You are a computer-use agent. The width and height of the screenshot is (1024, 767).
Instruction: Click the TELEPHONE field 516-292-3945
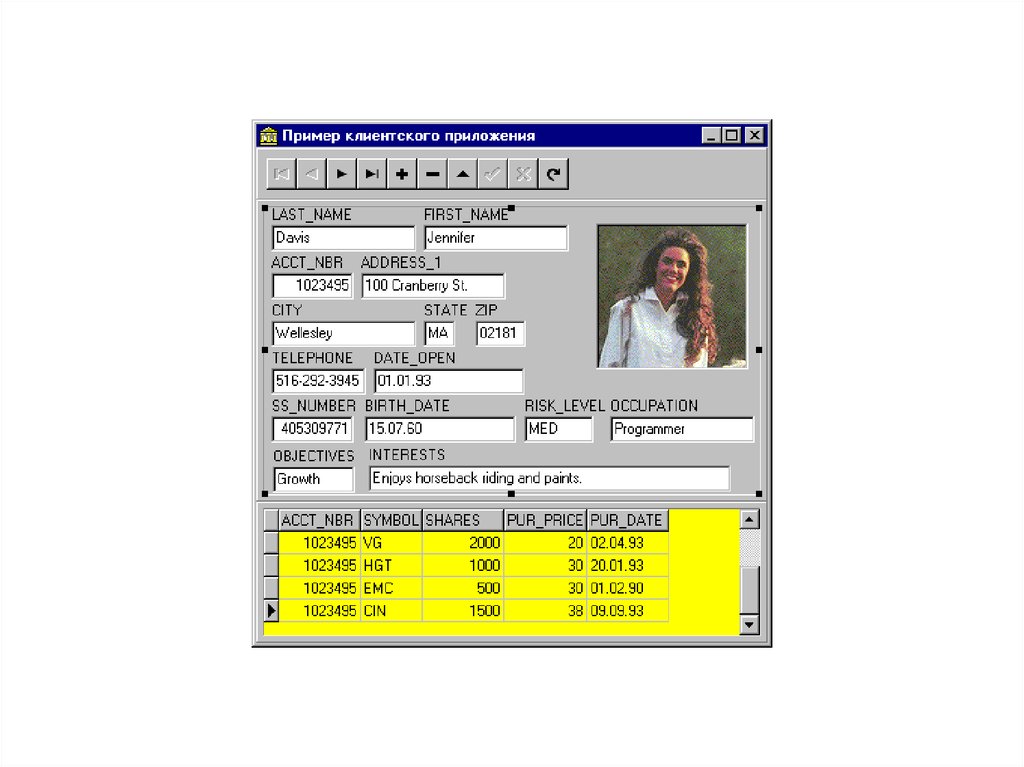coord(318,381)
